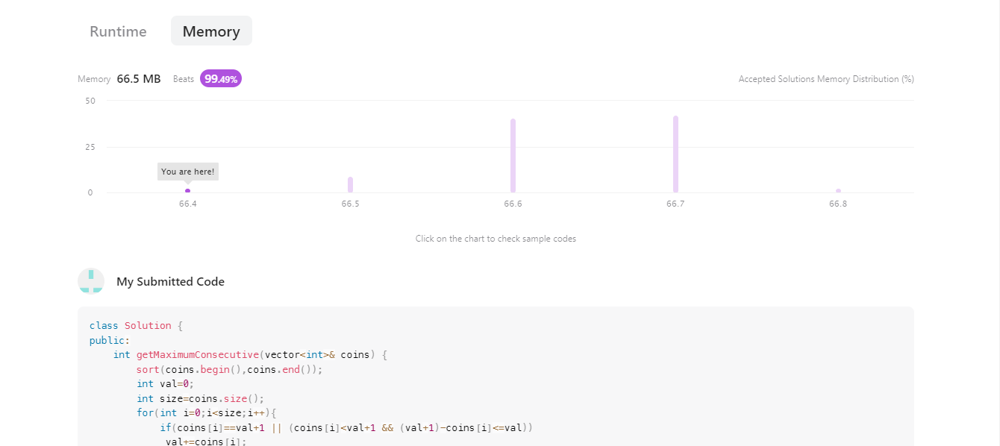Click the Accepted Solutions Memory Distribution label
Screen dimensions: 1000x446
click(x=826, y=79)
